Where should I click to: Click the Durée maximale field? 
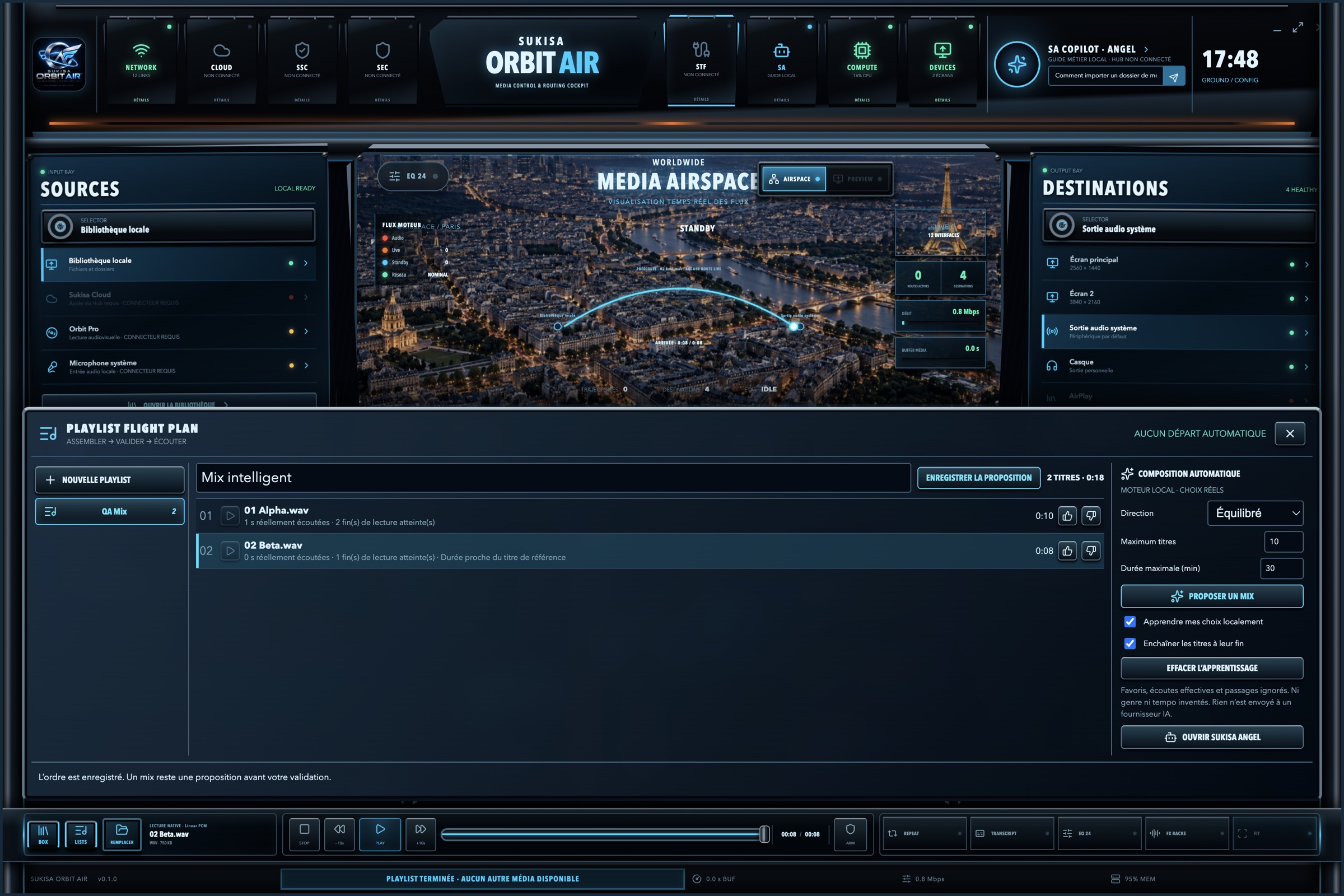click(x=1281, y=568)
